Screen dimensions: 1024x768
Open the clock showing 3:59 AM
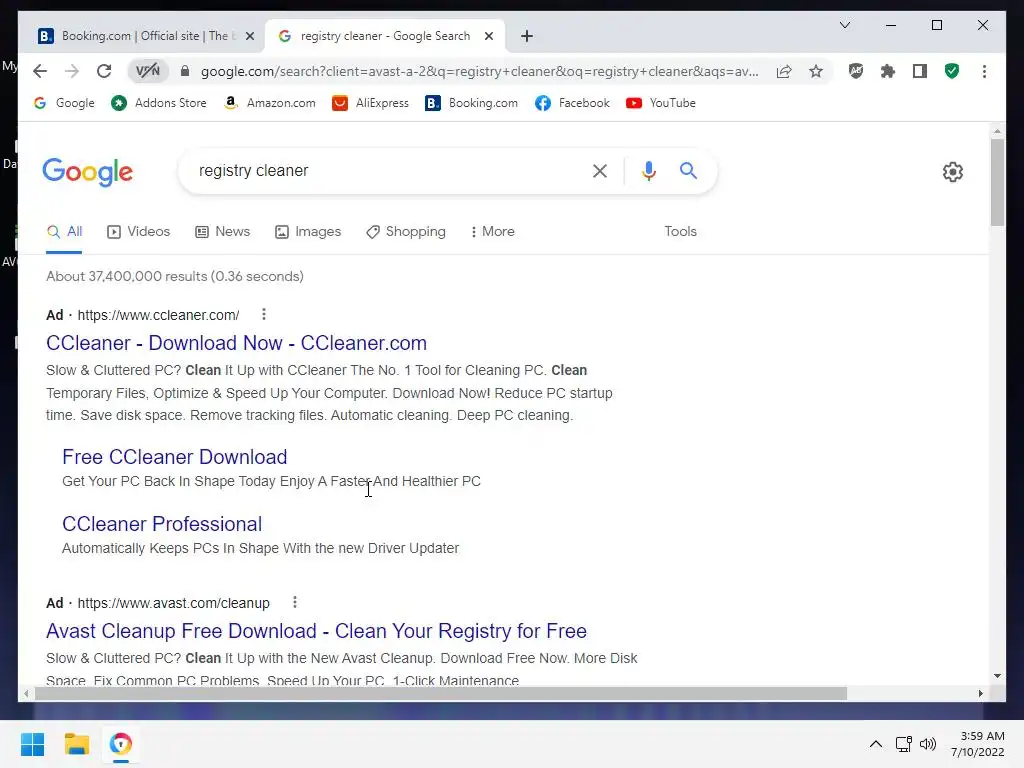point(978,744)
